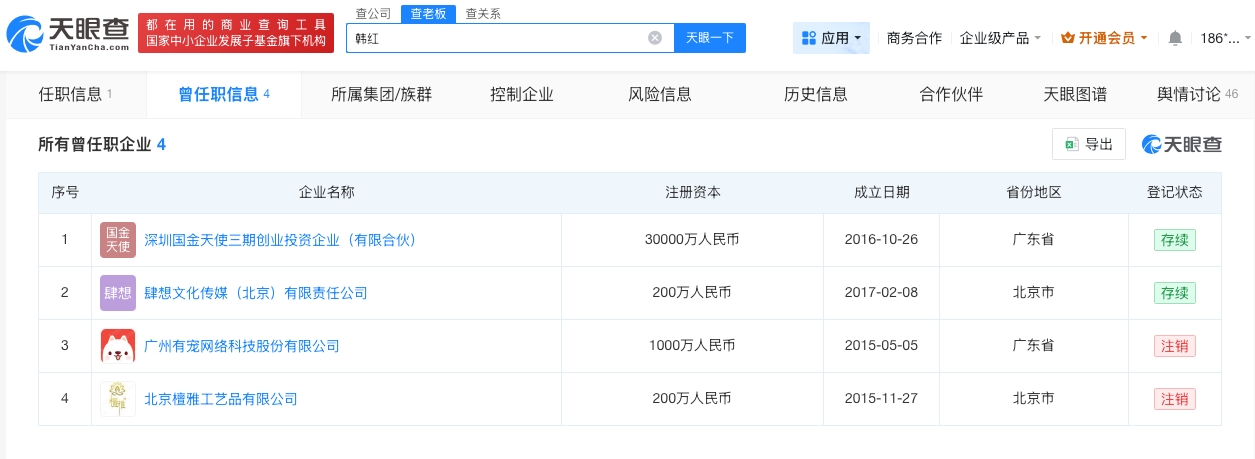Open the 合作伙伴 tab
1255x459 pixels.
click(951, 95)
